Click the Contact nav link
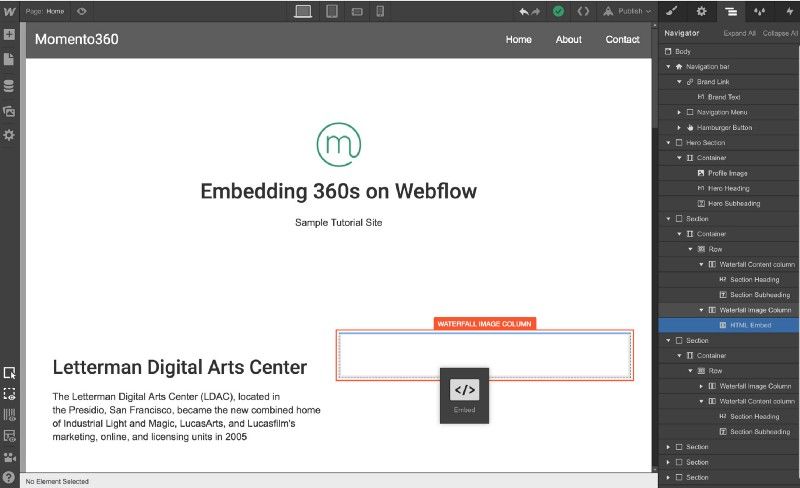800x488 pixels. [622, 39]
